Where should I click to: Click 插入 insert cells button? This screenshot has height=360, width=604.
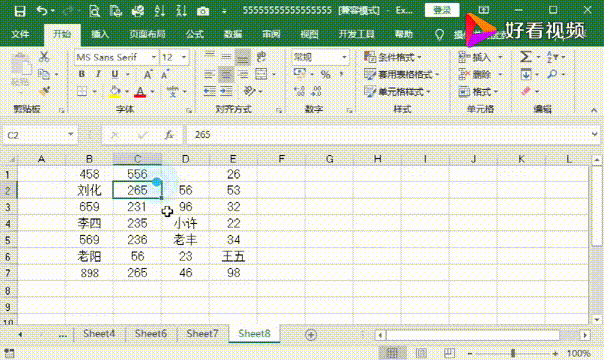point(476,57)
